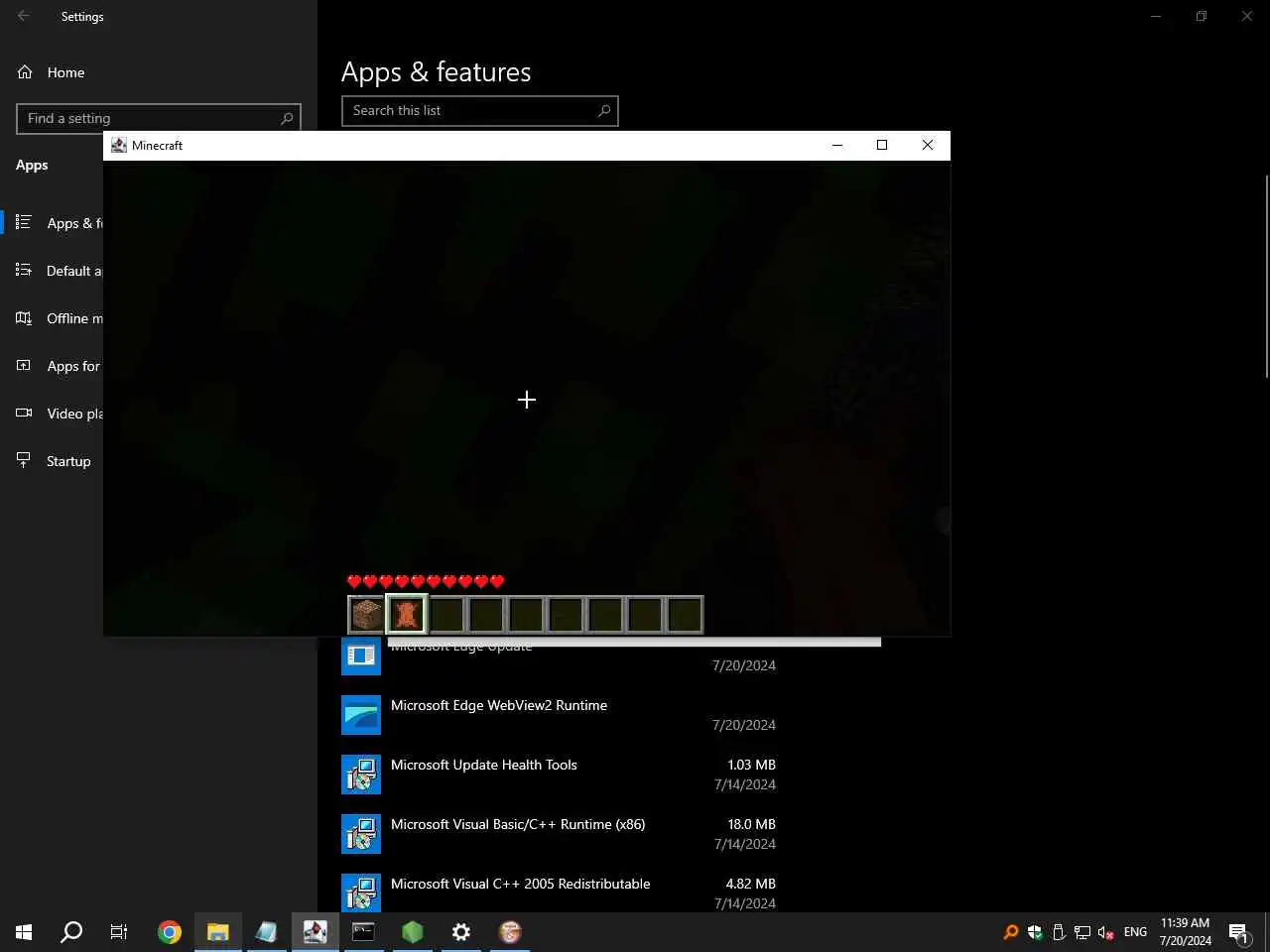
Task: Click the magnifier in Find a setting
Action: click(x=287, y=118)
